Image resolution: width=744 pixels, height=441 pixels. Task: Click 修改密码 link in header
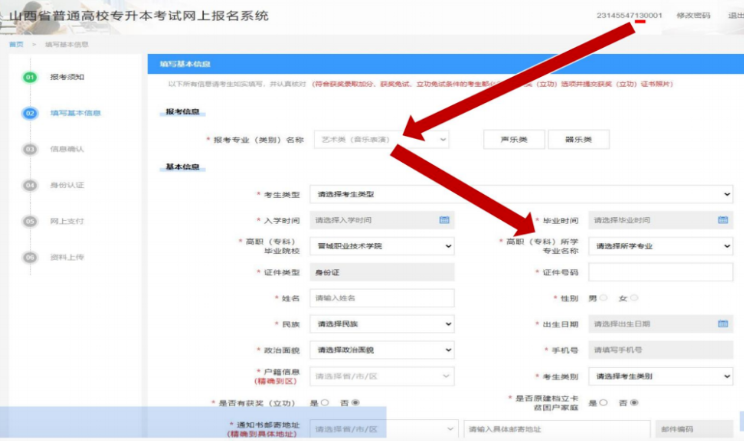(693, 15)
